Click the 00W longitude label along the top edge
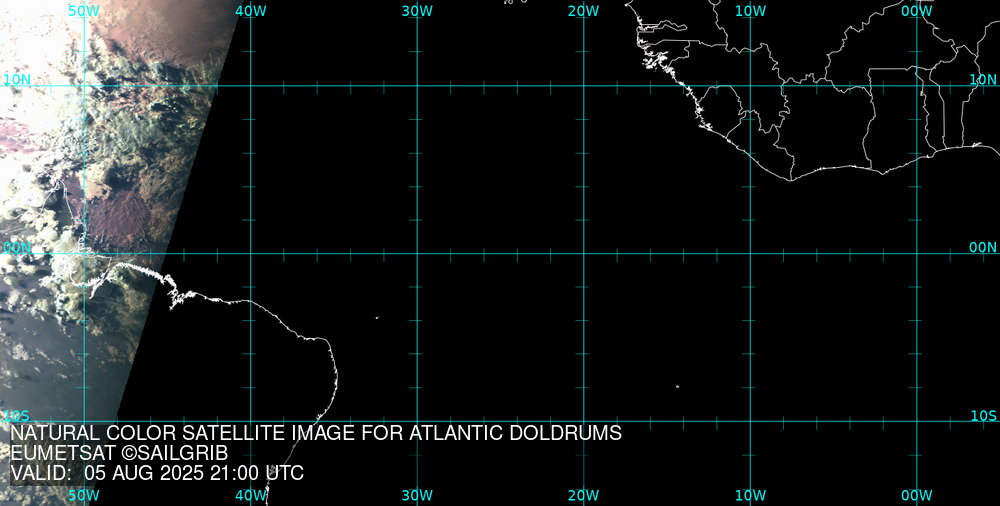 (917, 11)
